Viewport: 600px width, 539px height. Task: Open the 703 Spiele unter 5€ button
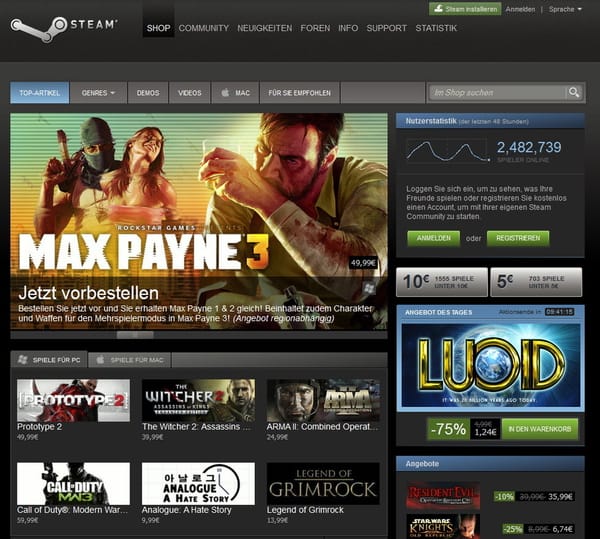[536, 282]
